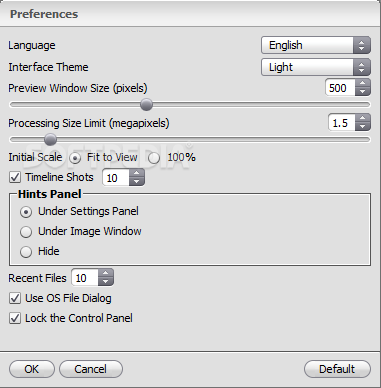
Task: Toggle Lock the Control Panel checkbox
Action: [x=15, y=318]
